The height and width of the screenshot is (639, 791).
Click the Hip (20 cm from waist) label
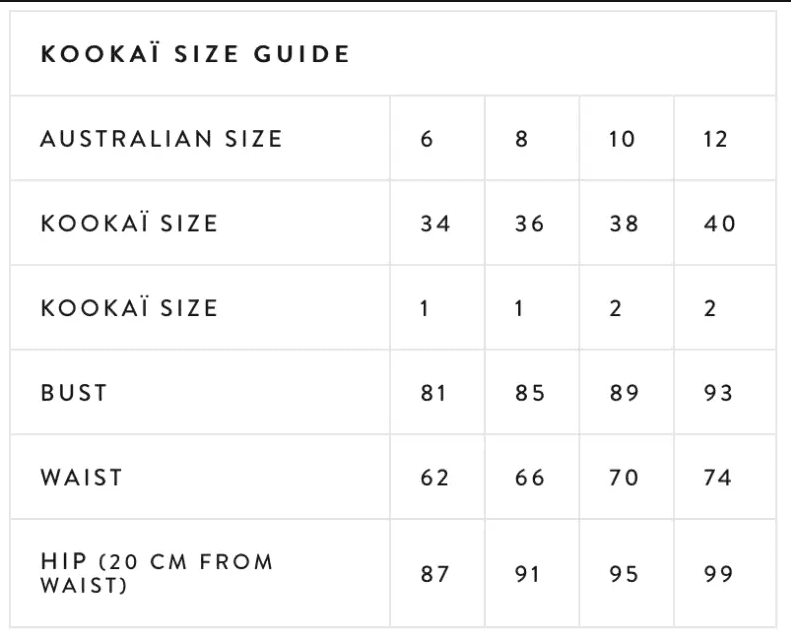[x=156, y=573]
